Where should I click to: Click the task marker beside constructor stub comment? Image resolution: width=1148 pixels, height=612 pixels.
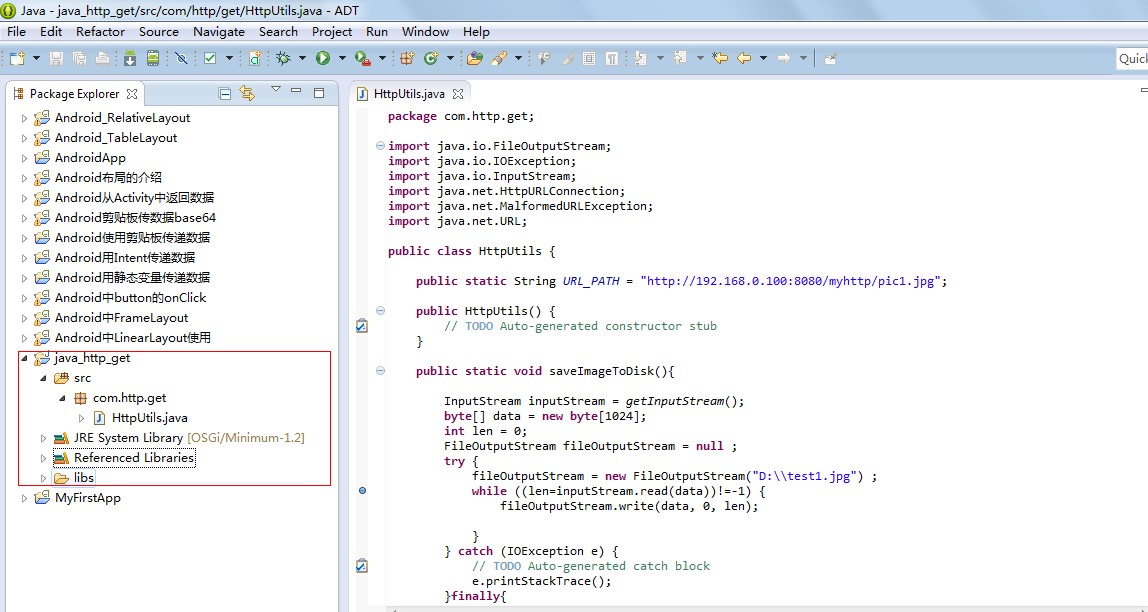tap(361, 326)
